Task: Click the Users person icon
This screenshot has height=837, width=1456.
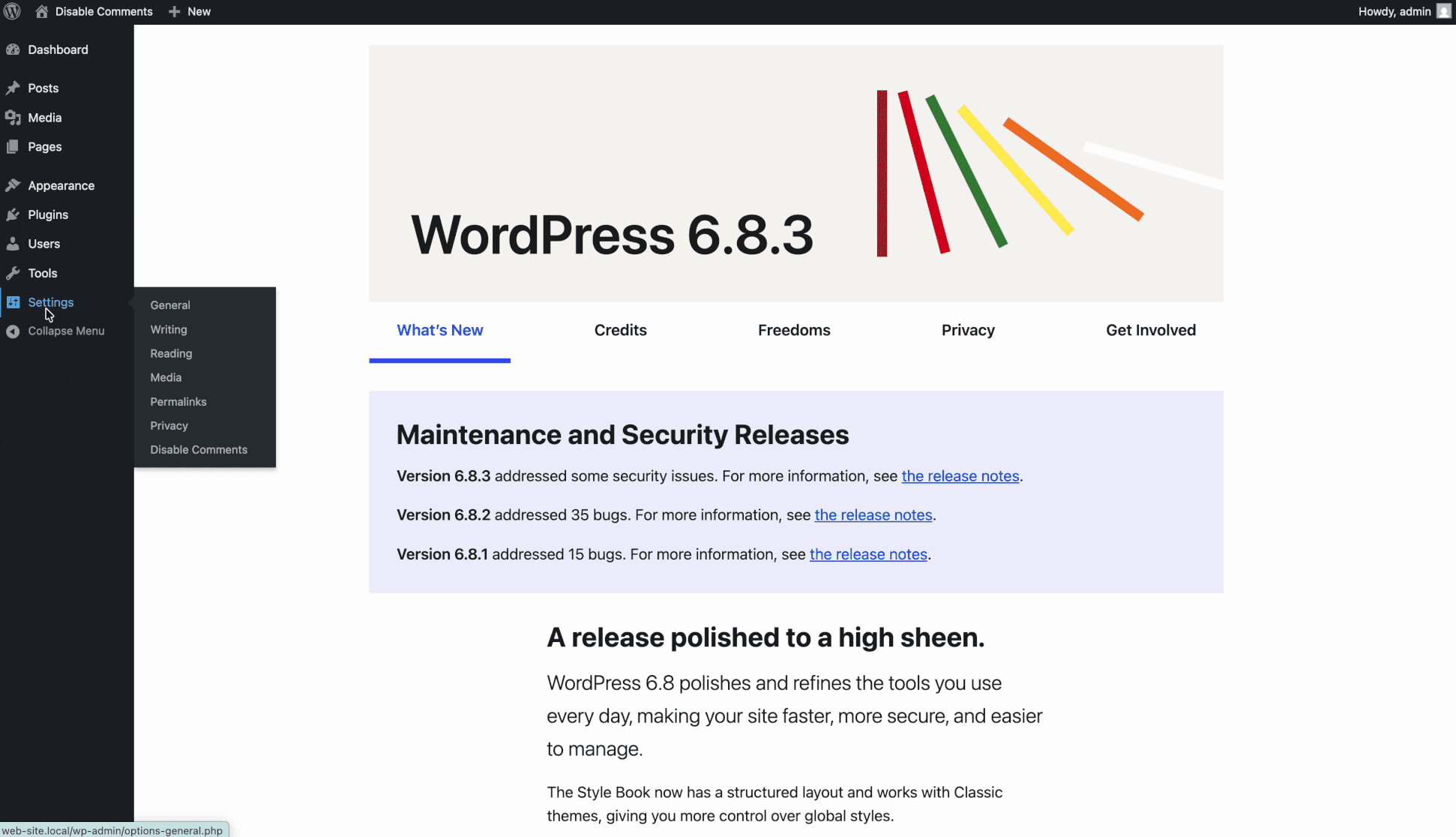Action: pos(13,244)
